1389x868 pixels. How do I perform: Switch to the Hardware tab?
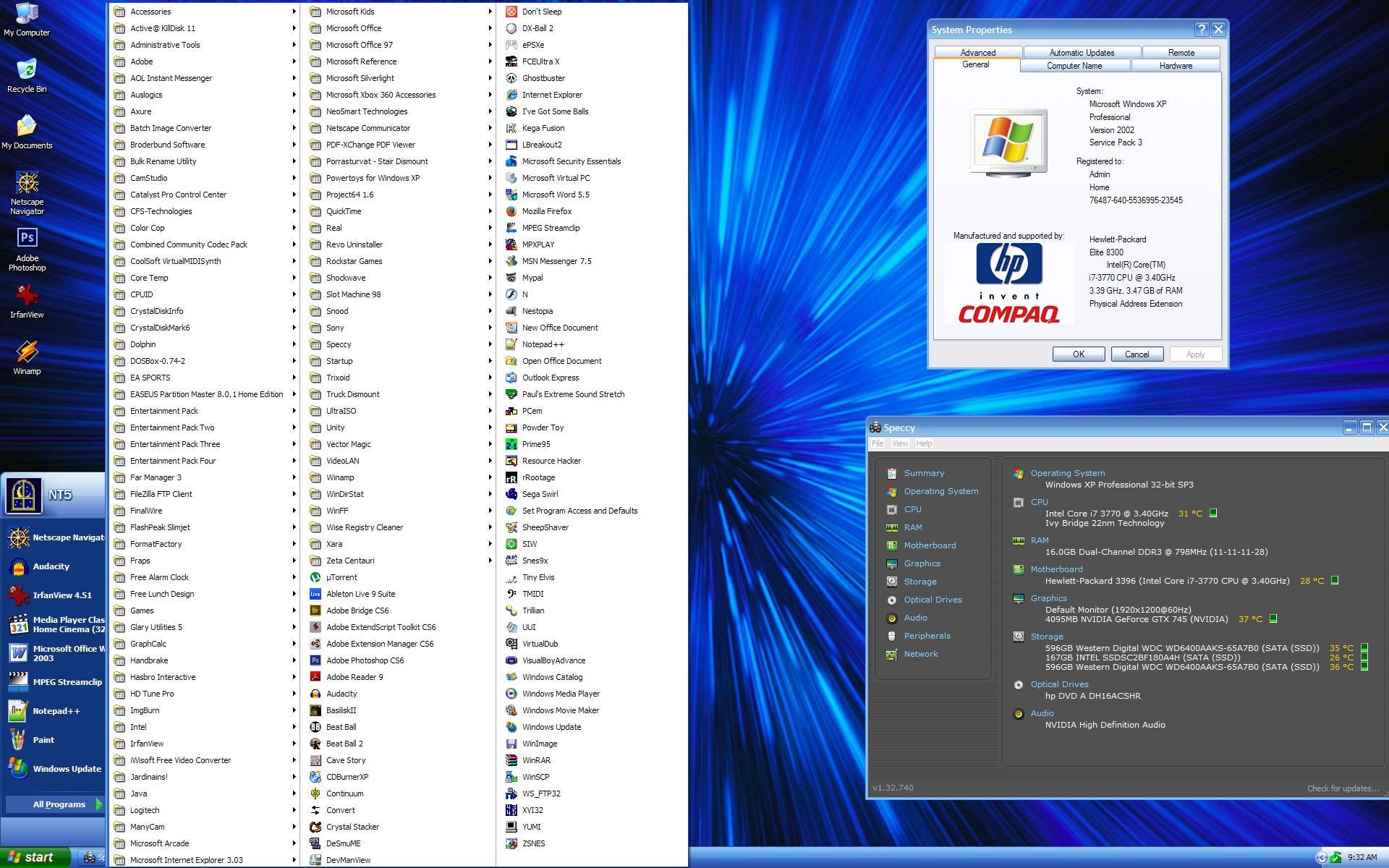click(x=1176, y=66)
